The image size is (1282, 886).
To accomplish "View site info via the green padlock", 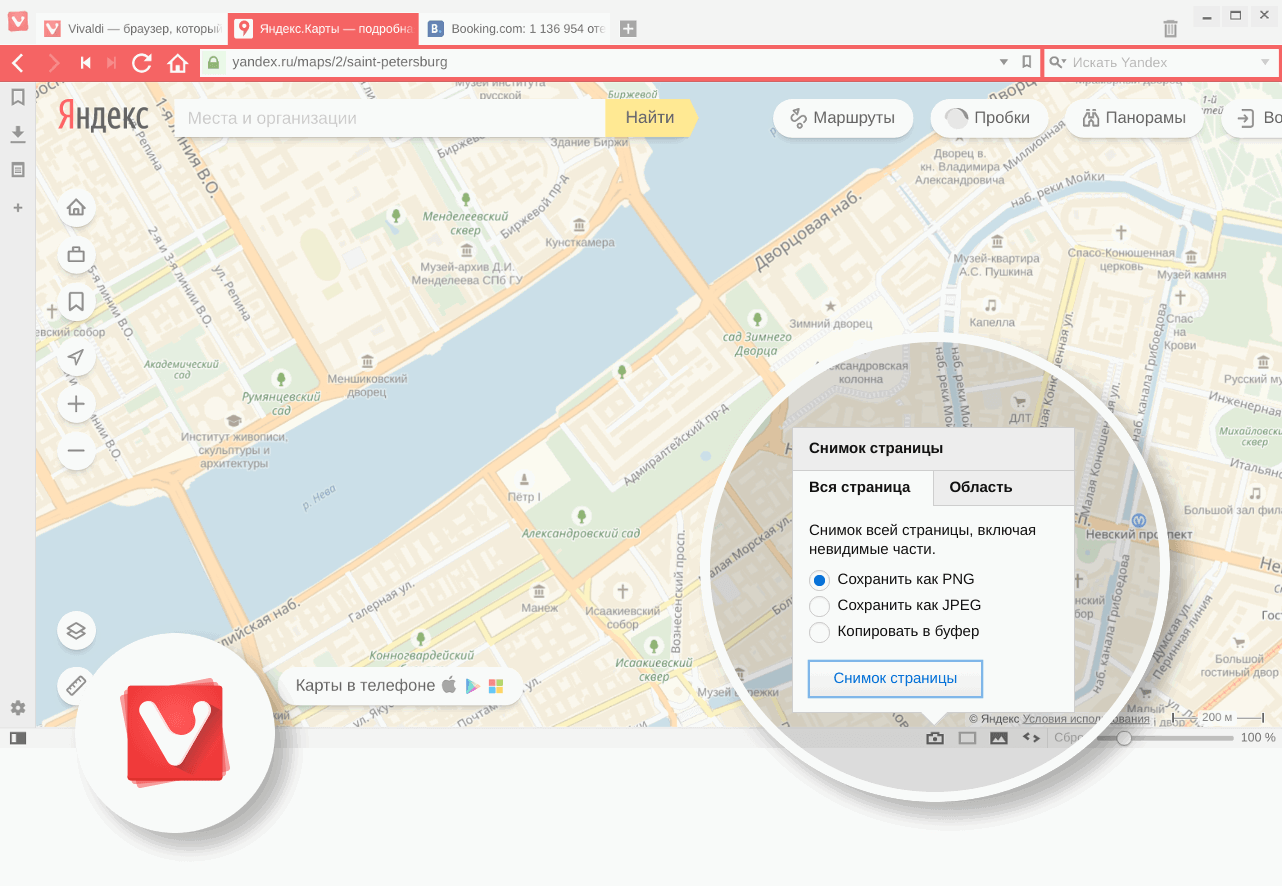I will (x=213, y=62).
